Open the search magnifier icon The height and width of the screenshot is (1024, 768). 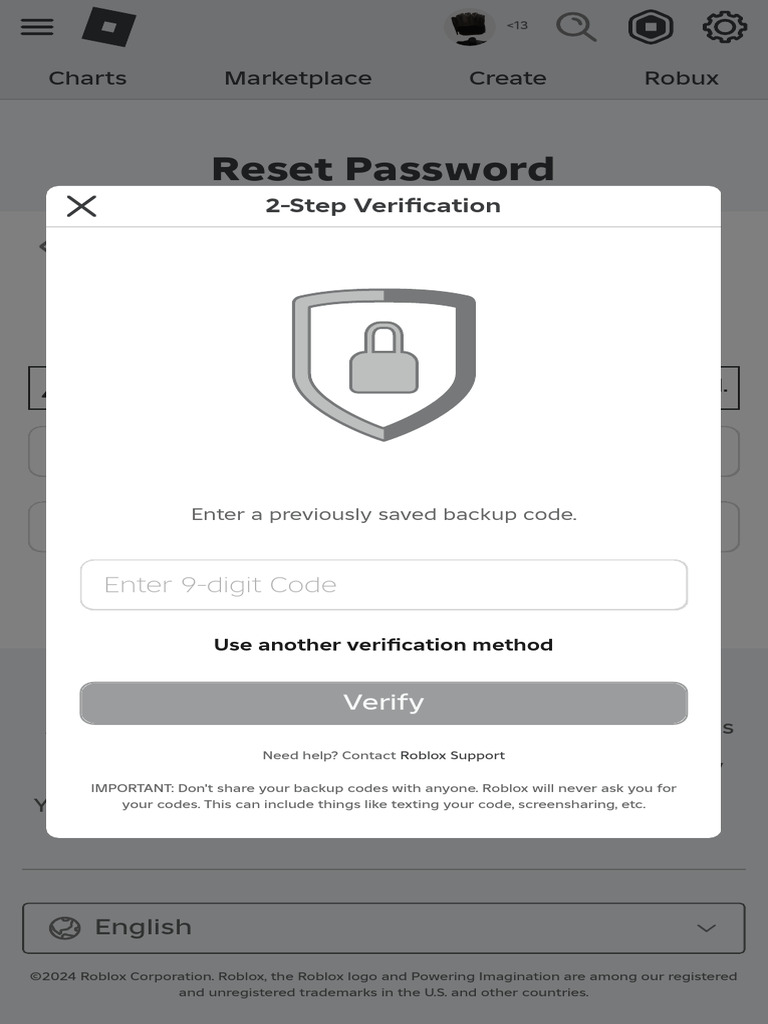(576, 27)
